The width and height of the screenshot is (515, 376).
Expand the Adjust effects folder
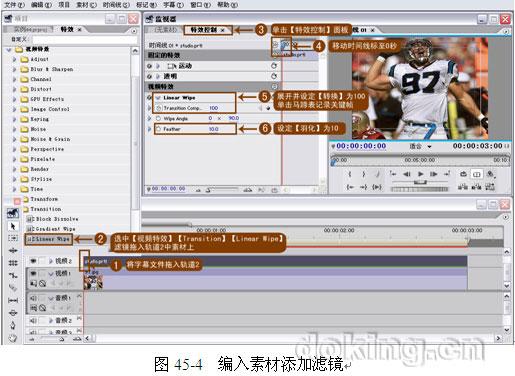[14, 59]
